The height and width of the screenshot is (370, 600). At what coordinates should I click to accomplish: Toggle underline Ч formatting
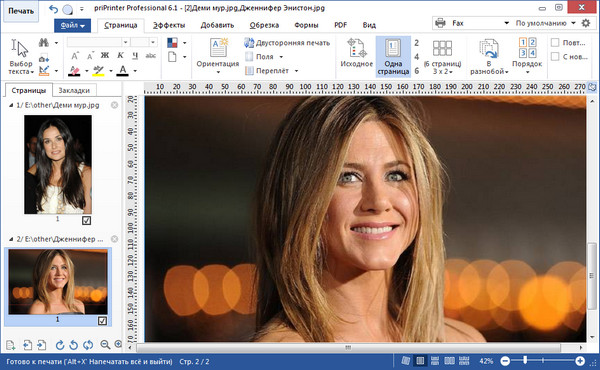click(135, 56)
